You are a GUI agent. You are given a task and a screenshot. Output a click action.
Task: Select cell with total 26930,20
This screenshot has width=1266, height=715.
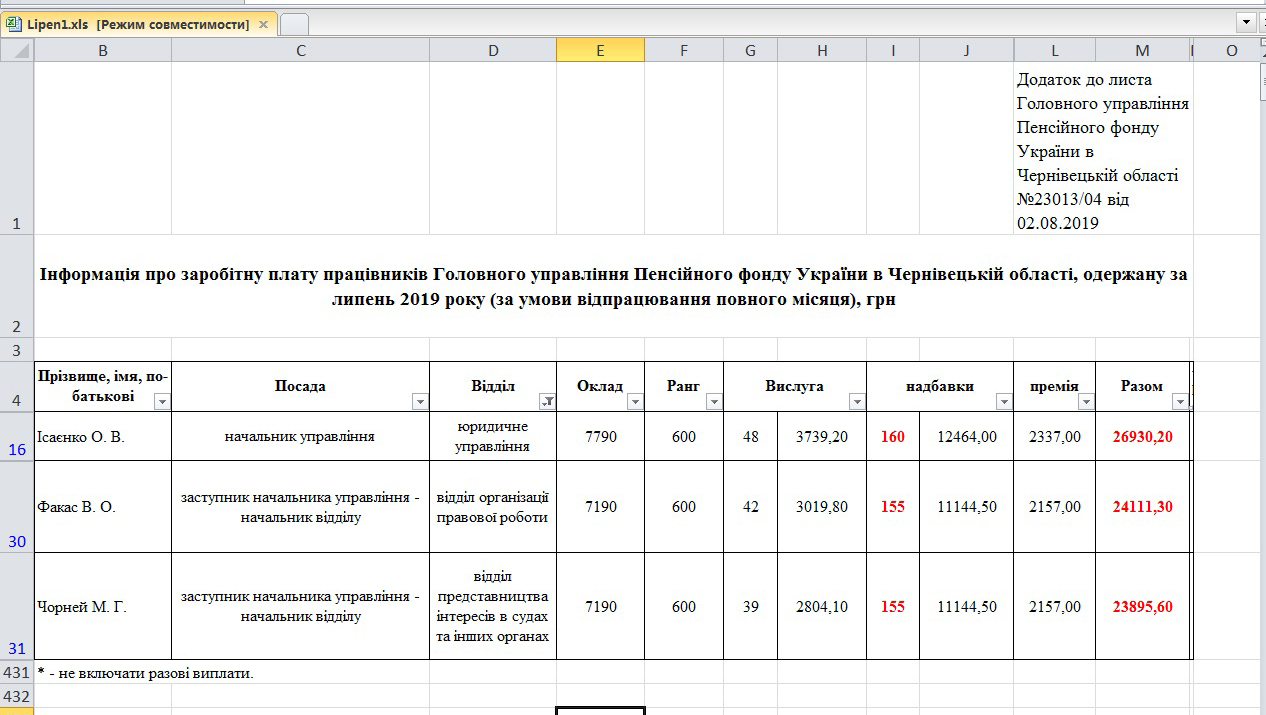[x=1142, y=436]
